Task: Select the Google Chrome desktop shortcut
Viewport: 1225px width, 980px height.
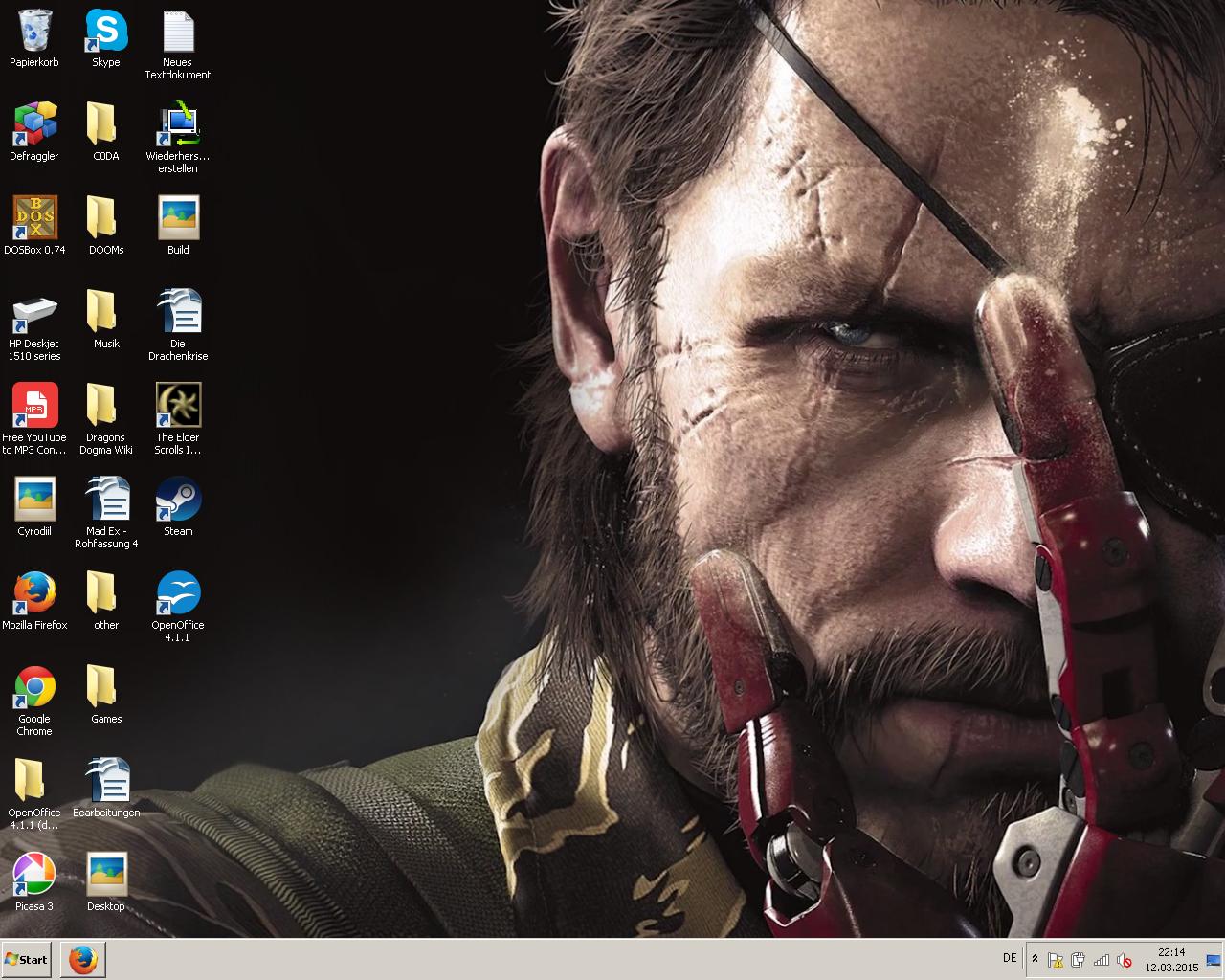Action: click(34, 687)
